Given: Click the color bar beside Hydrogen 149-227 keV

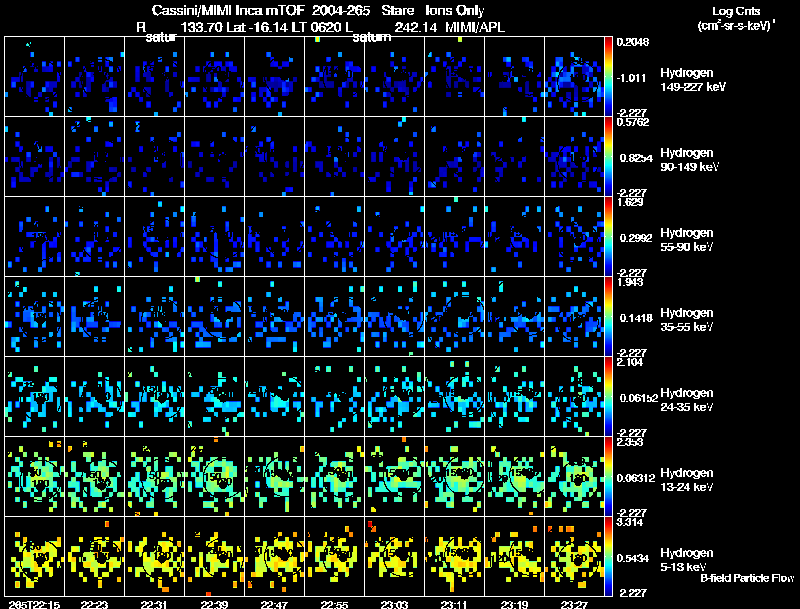Looking at the screenshot, I should tap(608, 76).
